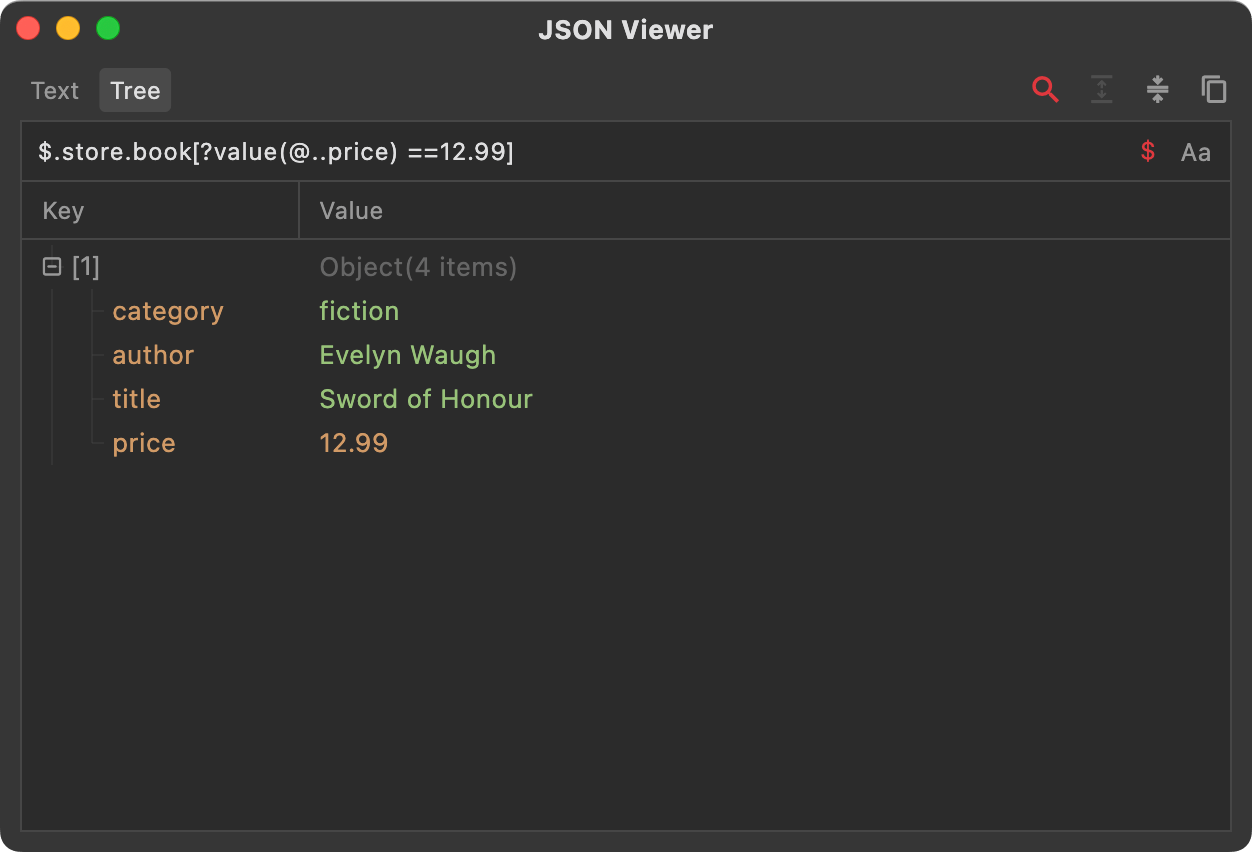
Task: Toggle the Aa match case option
Action: tap(1195, 152)
